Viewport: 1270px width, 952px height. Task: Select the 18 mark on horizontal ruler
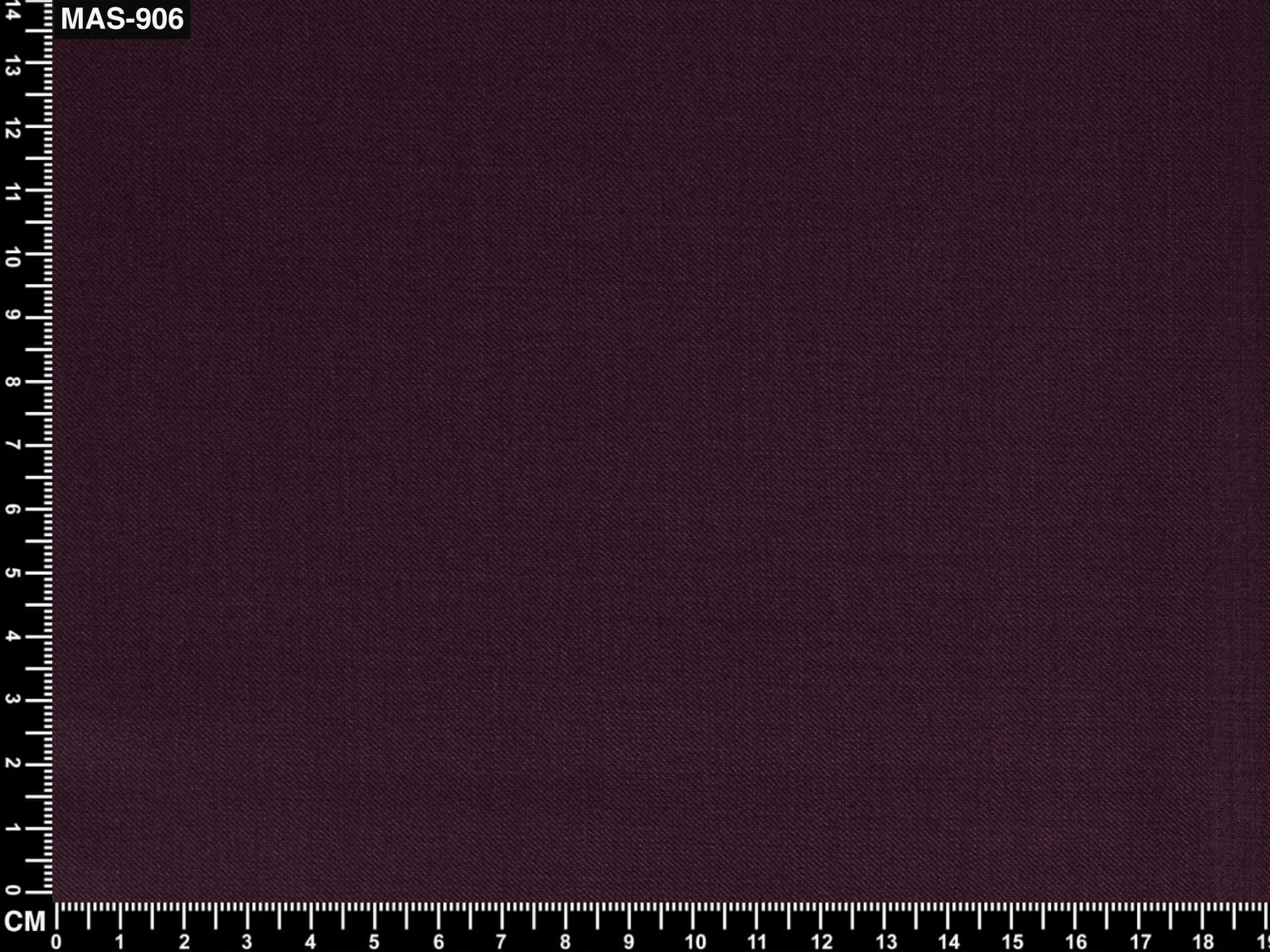[x=1203, y=941]
